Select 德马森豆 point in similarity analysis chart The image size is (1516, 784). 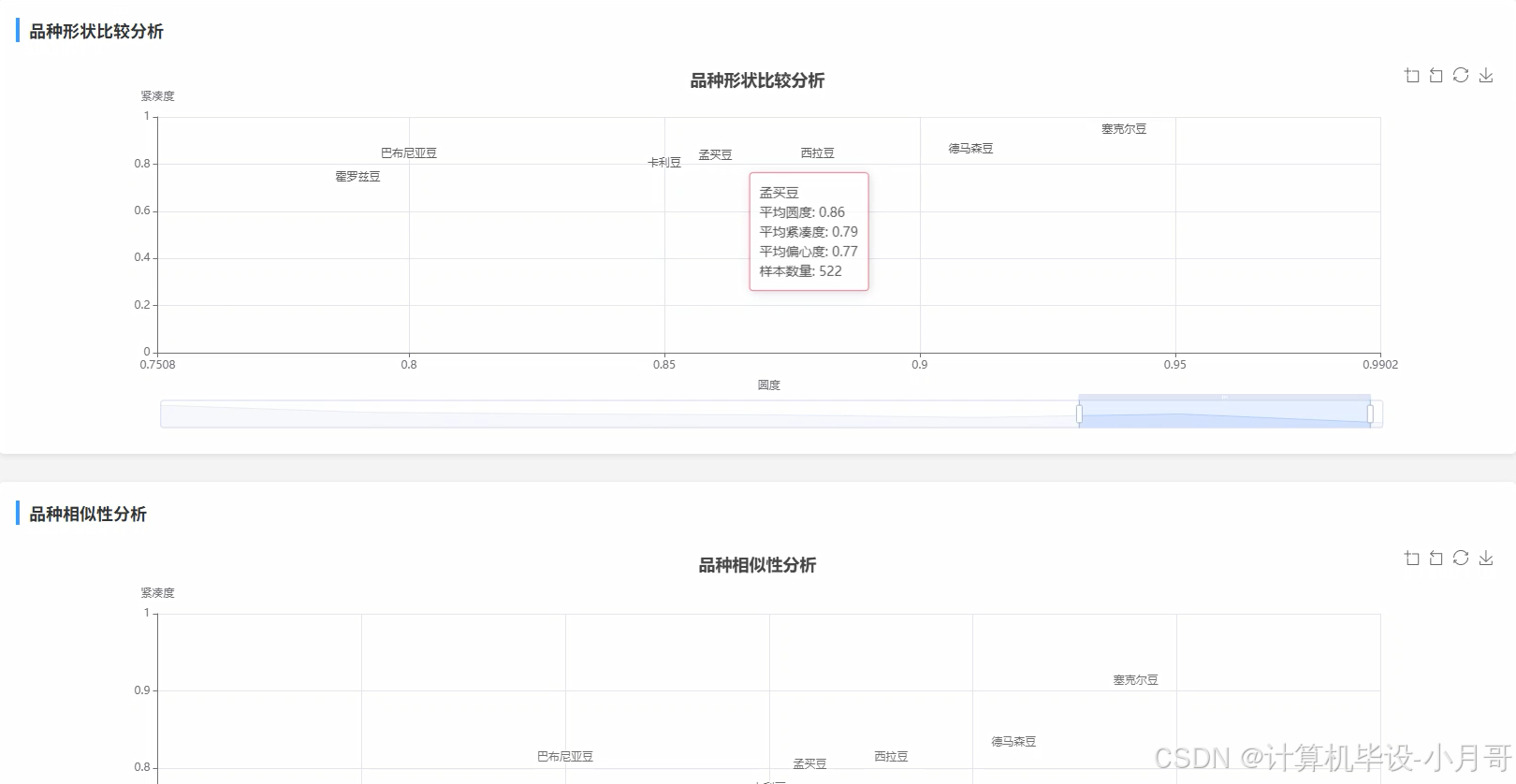pos(1013,742)
